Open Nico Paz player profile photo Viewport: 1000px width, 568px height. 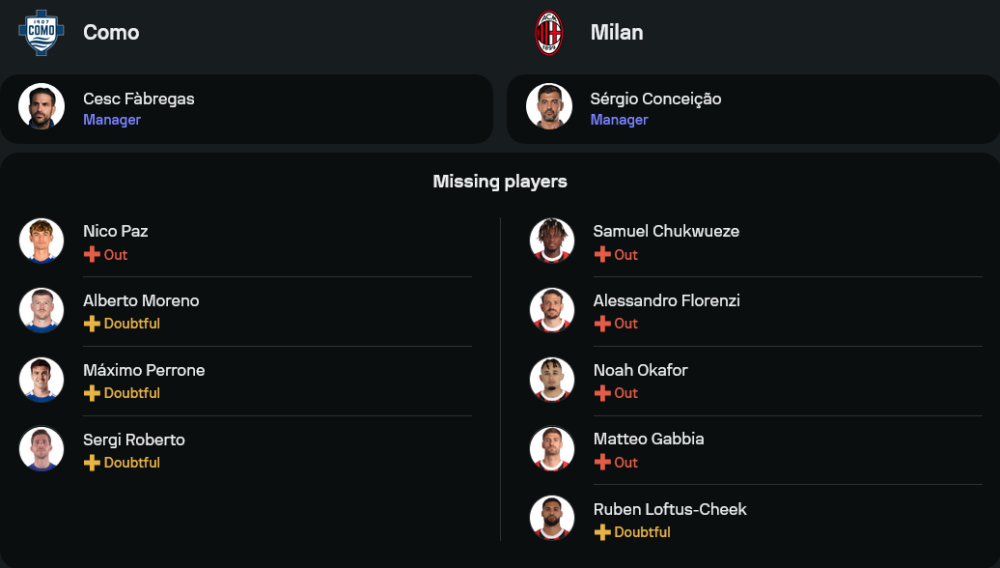[x=41, y=241]
